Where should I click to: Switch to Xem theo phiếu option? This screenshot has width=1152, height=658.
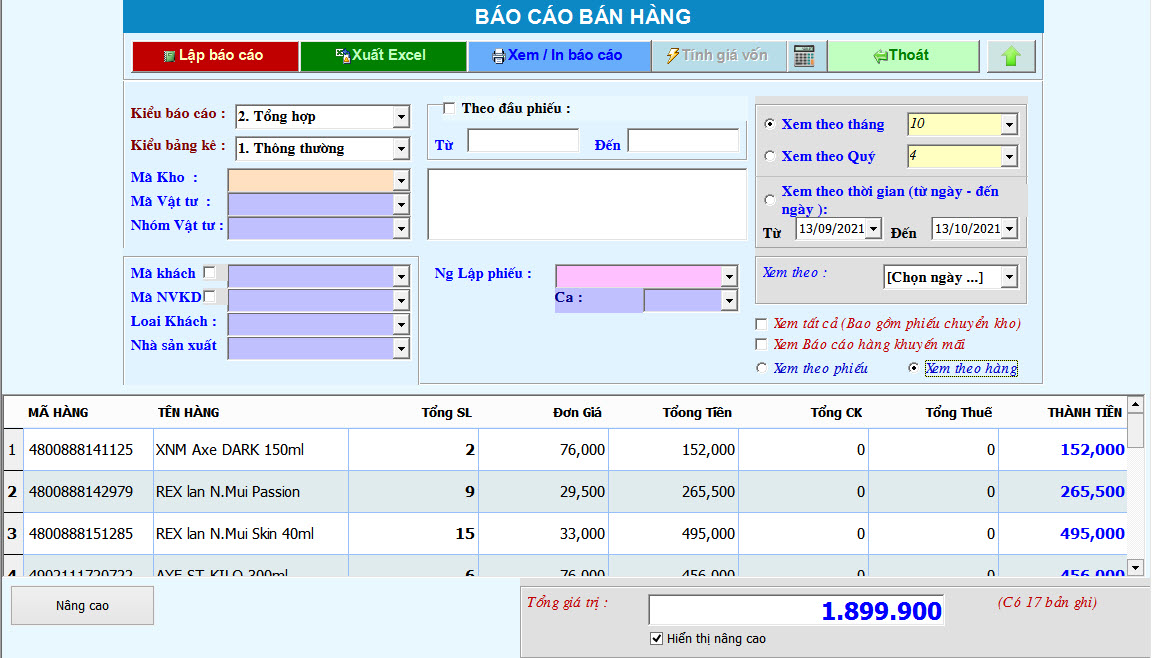click(x=763, y=368)
